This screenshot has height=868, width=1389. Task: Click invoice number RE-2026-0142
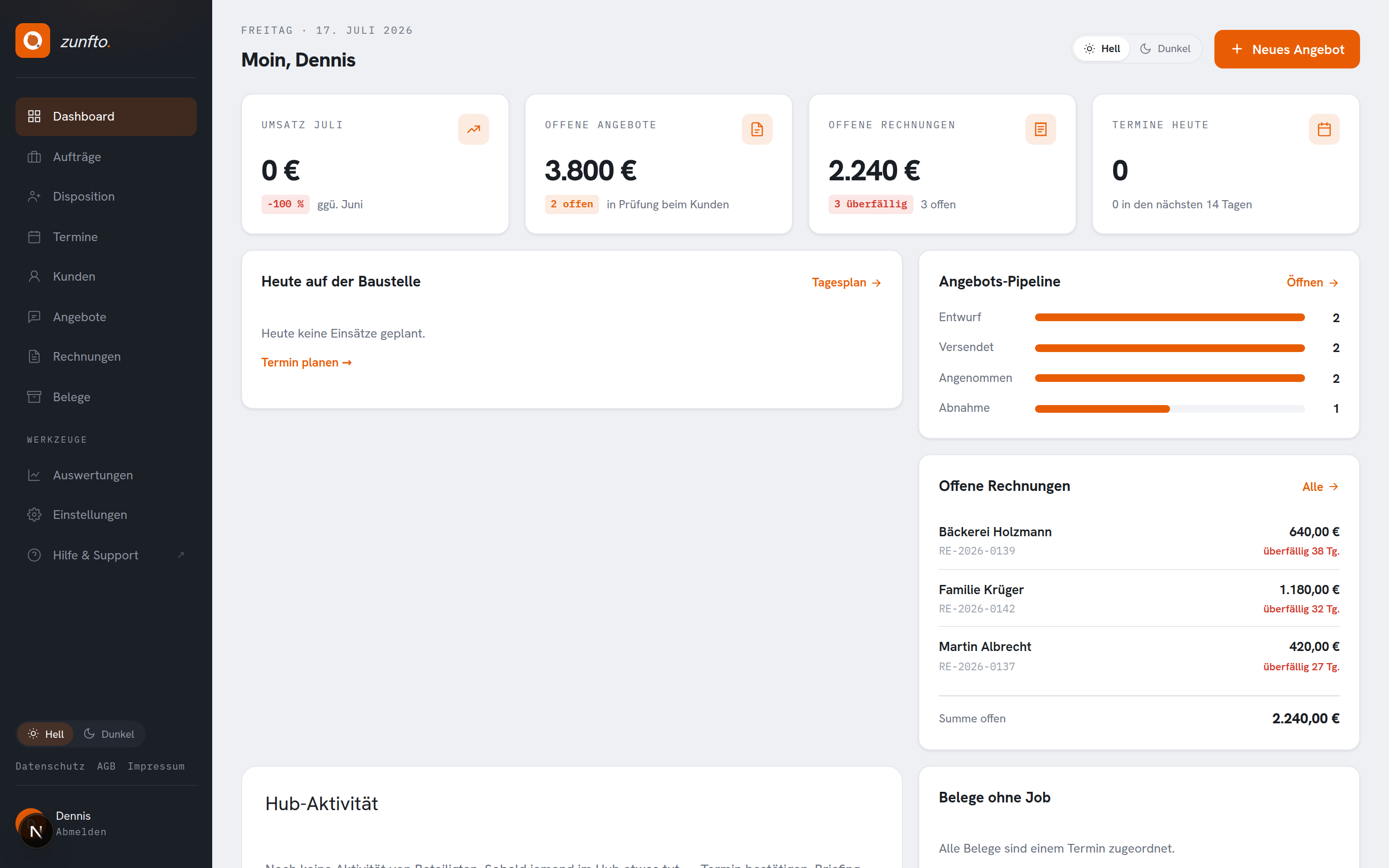pyautogui.click(x=977, y=609)
